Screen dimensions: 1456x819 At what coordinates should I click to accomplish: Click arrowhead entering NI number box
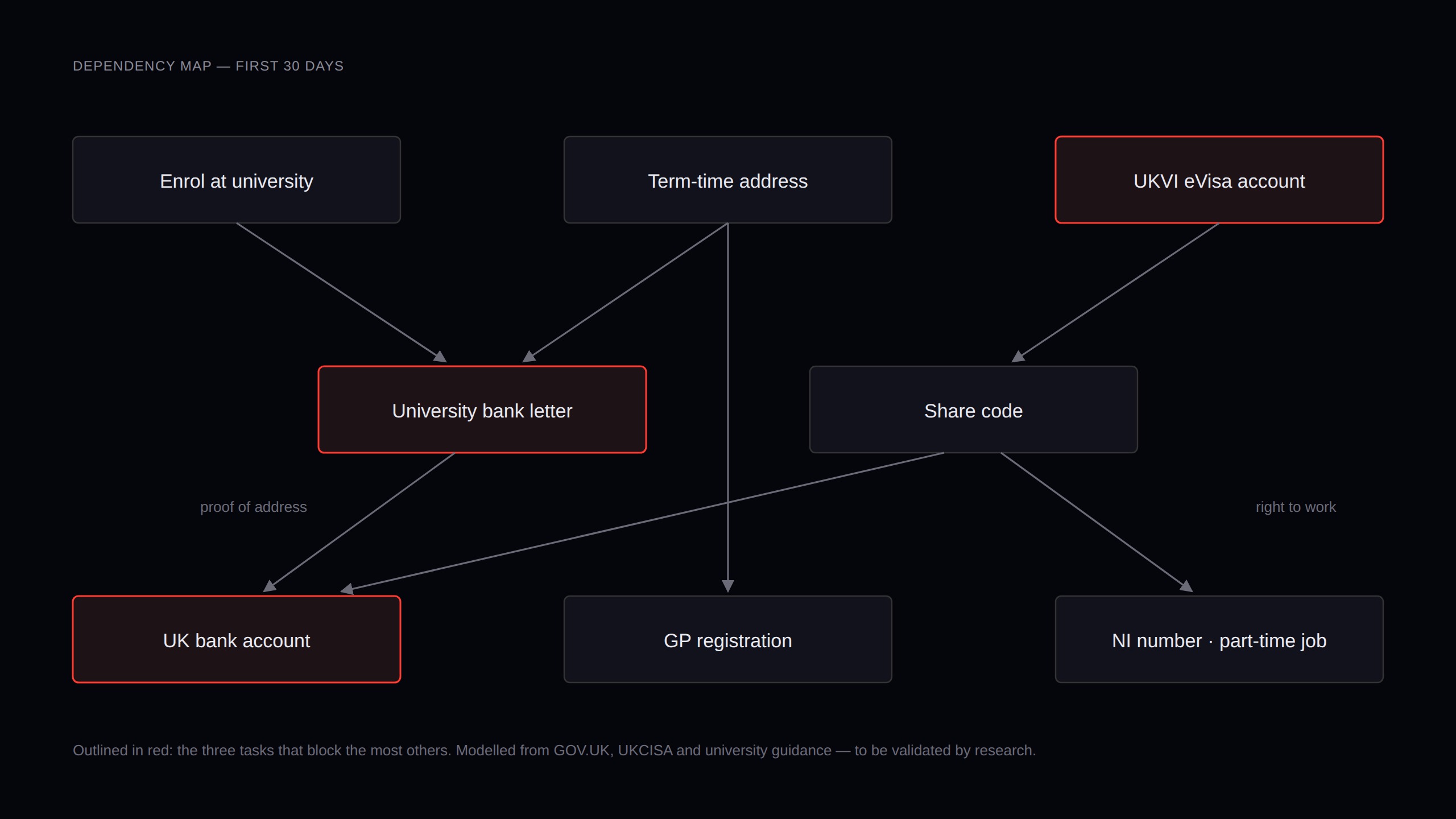(1186, 586)
